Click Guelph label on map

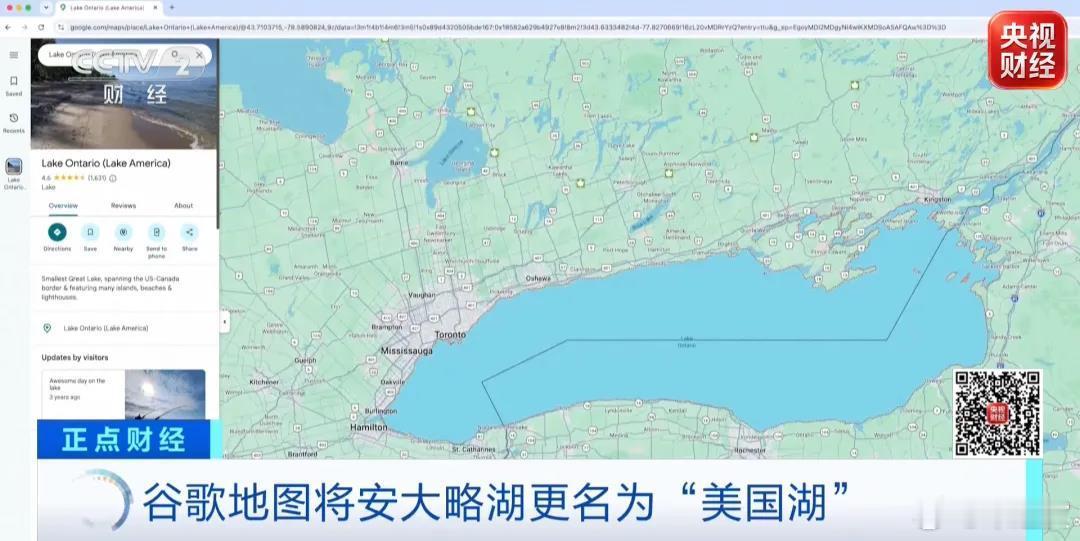(x=305, y=360)
